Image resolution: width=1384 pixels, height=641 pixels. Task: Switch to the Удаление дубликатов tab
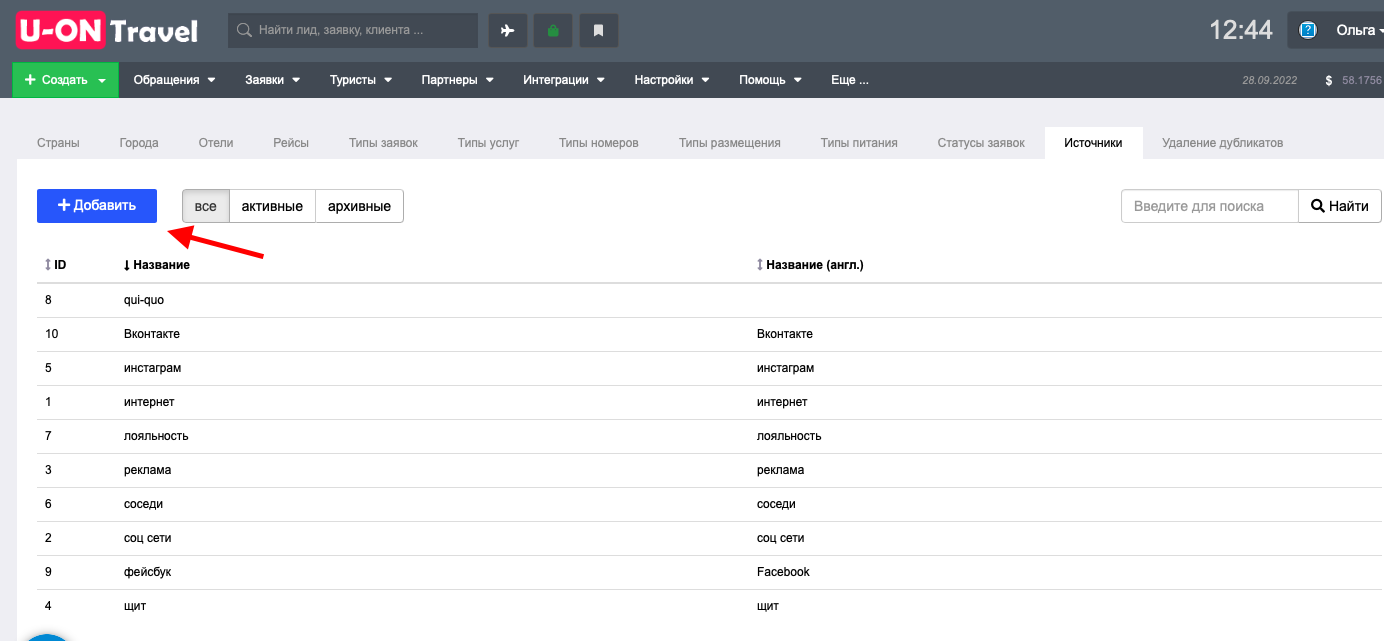coord(1222,143)
